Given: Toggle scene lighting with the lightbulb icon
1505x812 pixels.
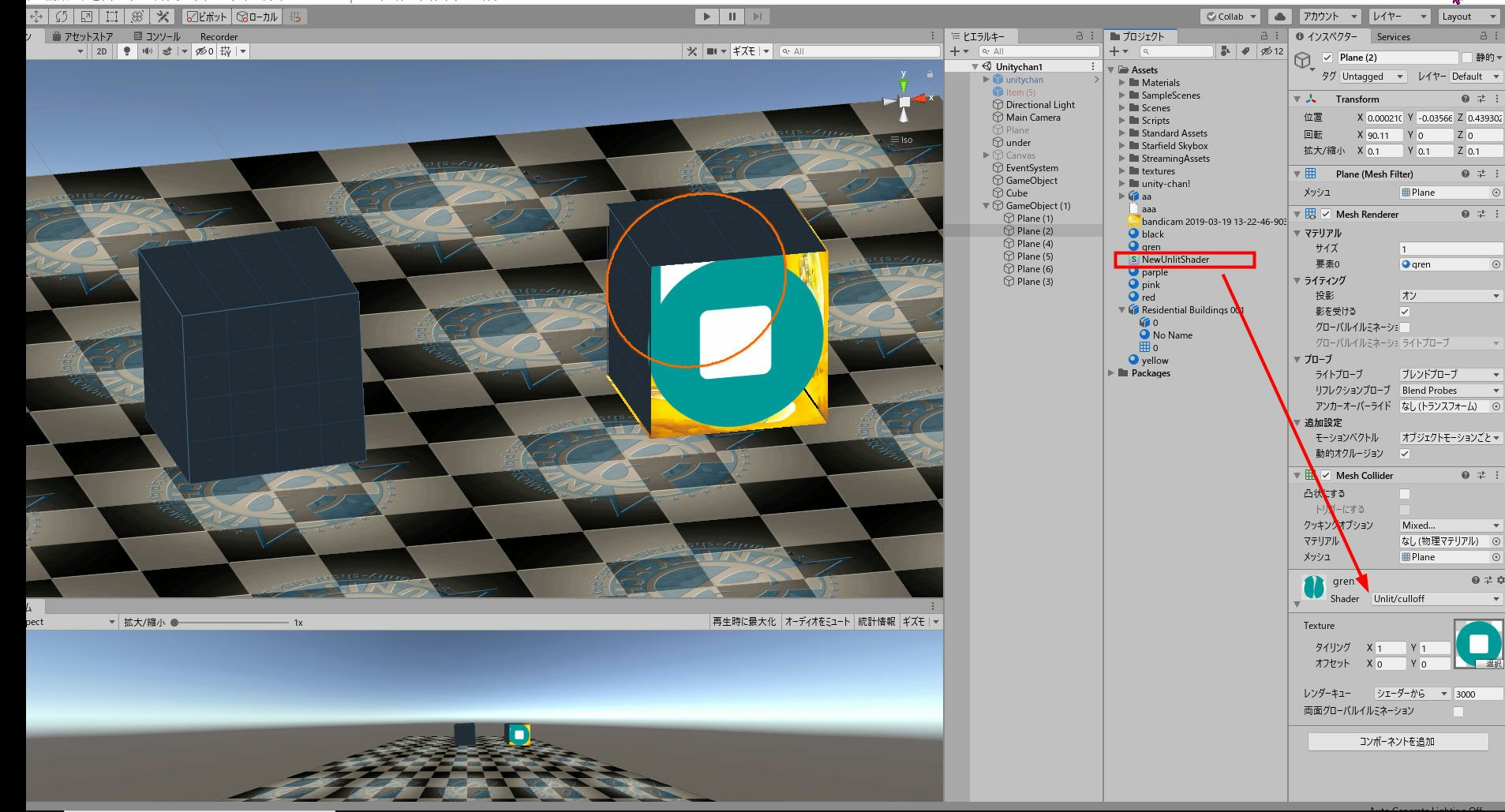Looking at the screenshot, I should 126,51.
